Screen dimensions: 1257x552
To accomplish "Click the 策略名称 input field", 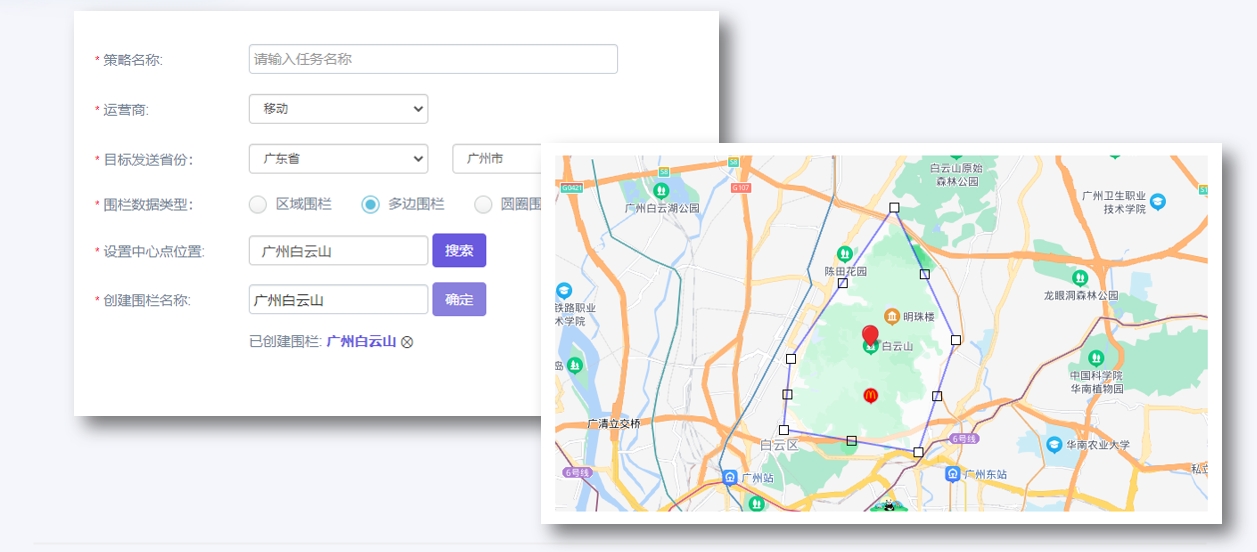I will click(433, 59).
